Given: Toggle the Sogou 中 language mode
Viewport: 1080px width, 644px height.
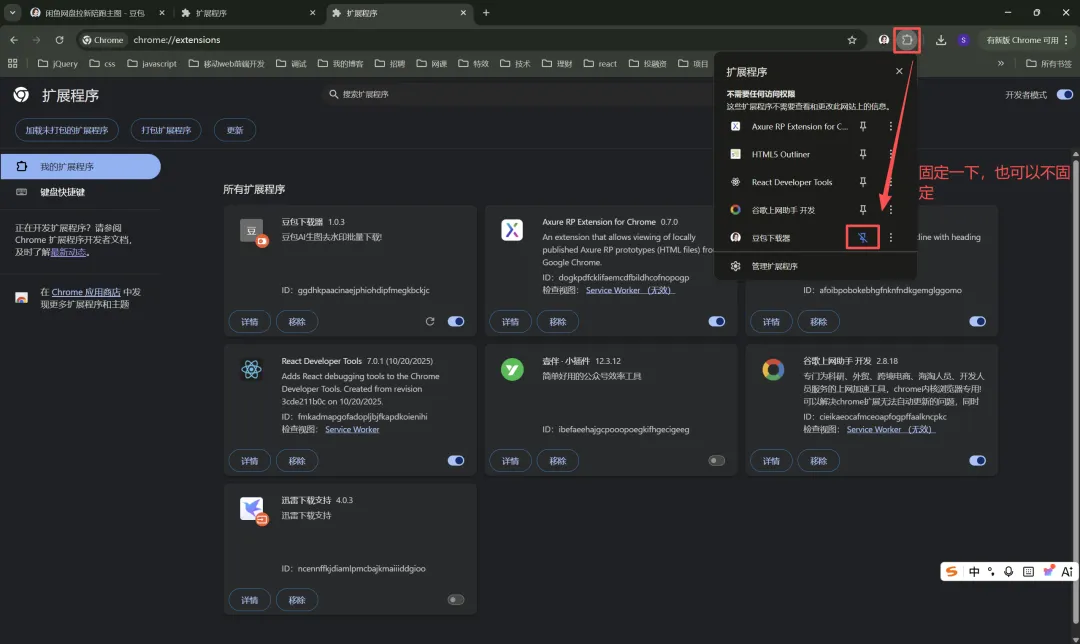Looking at the screenshot, I should click(x=974, y=572).
